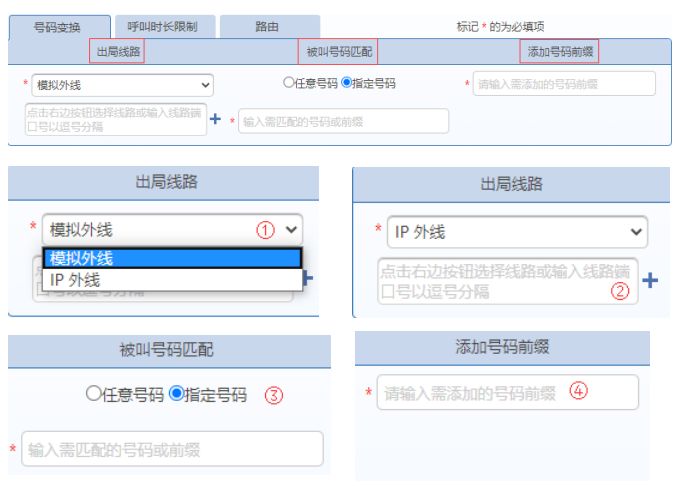Focus the top form's 输入需匹配的号码或前缀 field

pyautogui.click(x=343, y=121)
